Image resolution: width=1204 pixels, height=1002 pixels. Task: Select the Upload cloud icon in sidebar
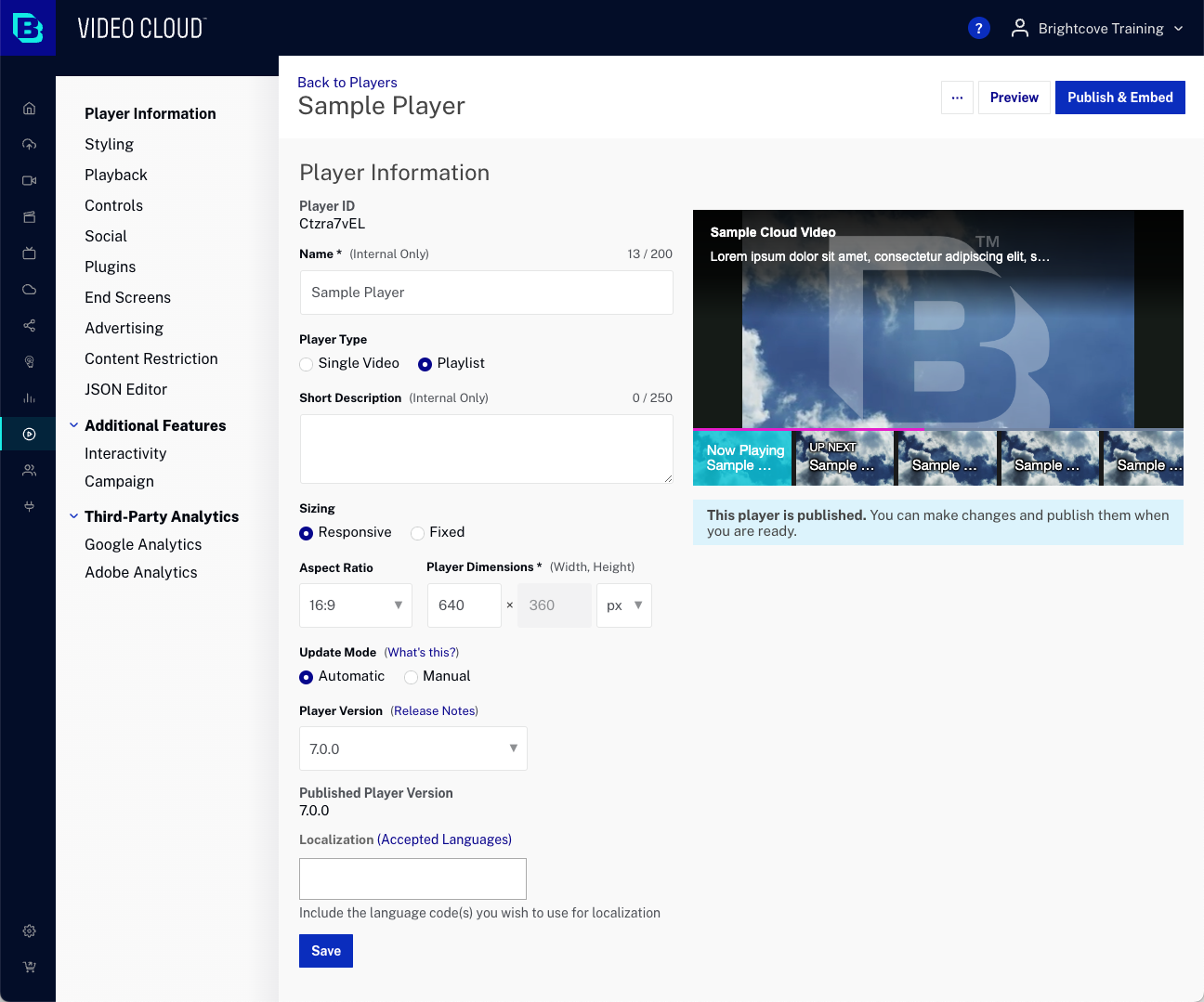29,144
